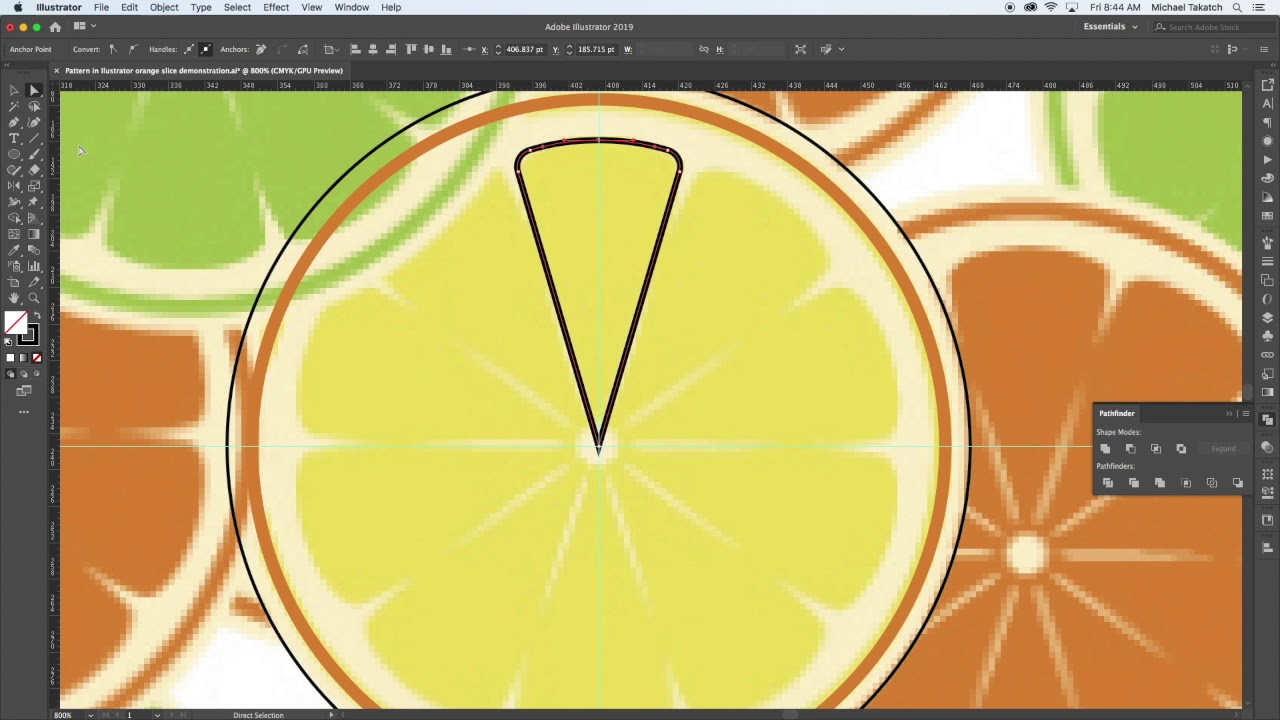Viewport: 1280px width, 720px height.
Task: Open the Pathfinder panel icon in dock
Action: coord(1267,420)
